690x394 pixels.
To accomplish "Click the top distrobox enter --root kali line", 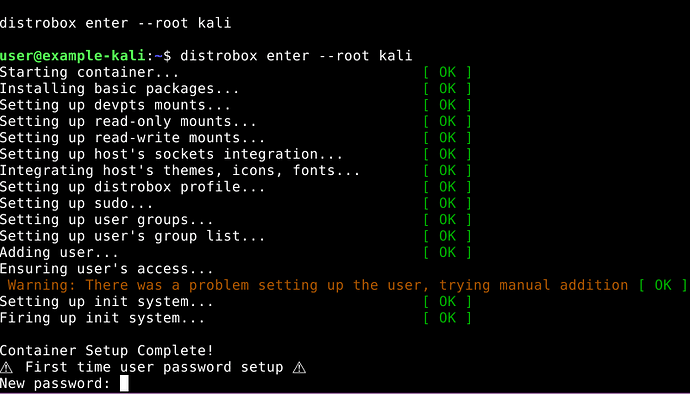I will coord(115,23).
